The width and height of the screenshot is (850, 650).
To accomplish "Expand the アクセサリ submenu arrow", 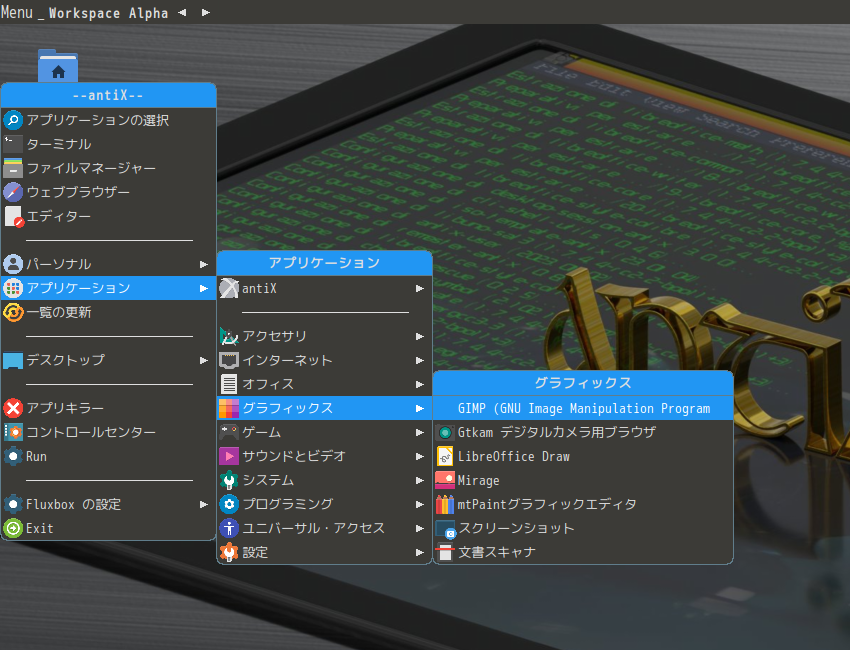I will (420, 337).
